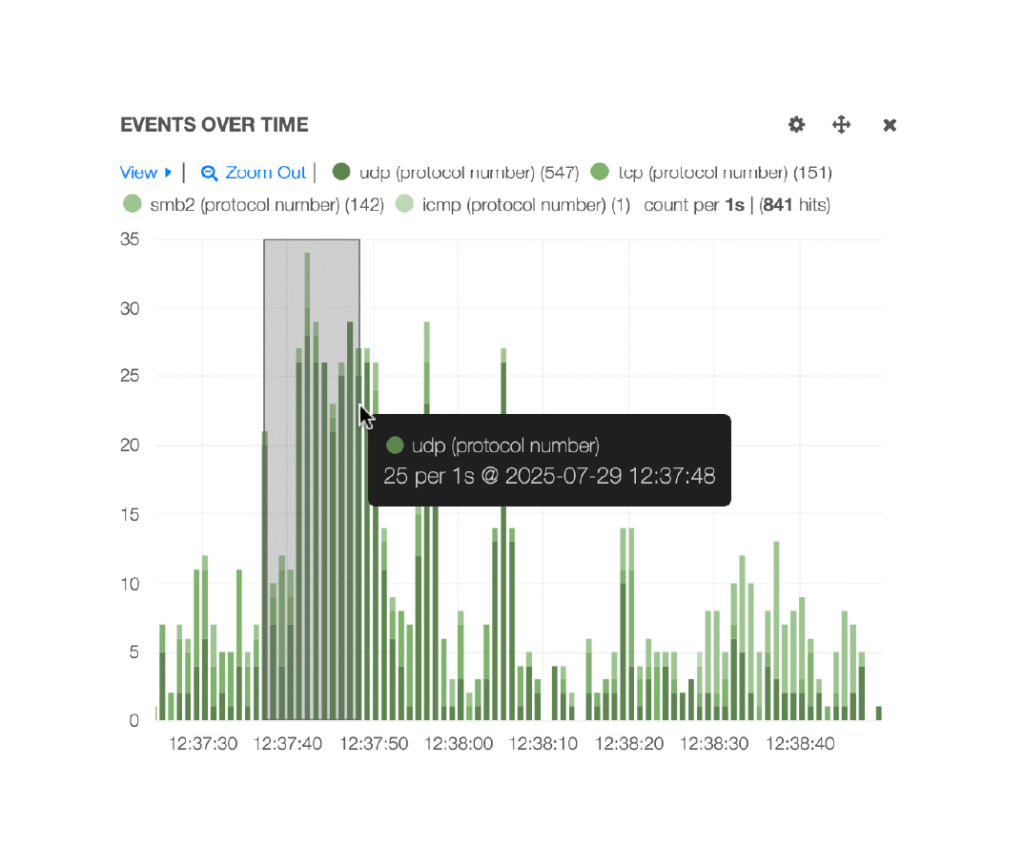Click the 12:38:00 time axis label
This screenshot has height=848, width=1024.
pyautogui.click(x=459, y=744)
